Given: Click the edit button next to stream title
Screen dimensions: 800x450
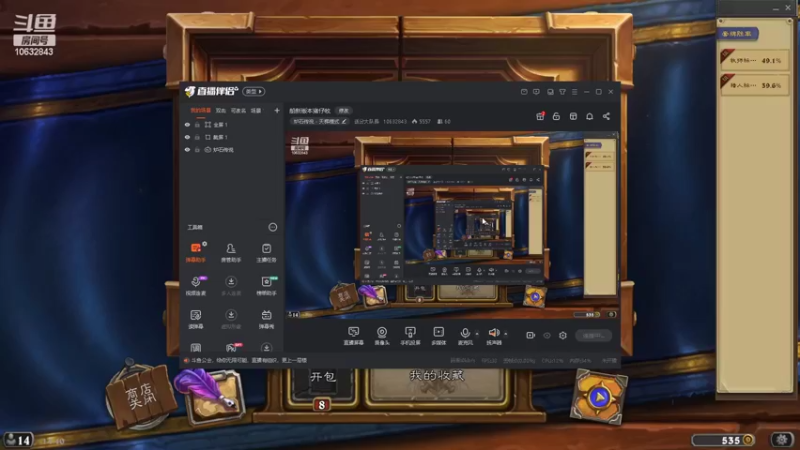Looking at the screenshot, I should (x=344, y=111).
